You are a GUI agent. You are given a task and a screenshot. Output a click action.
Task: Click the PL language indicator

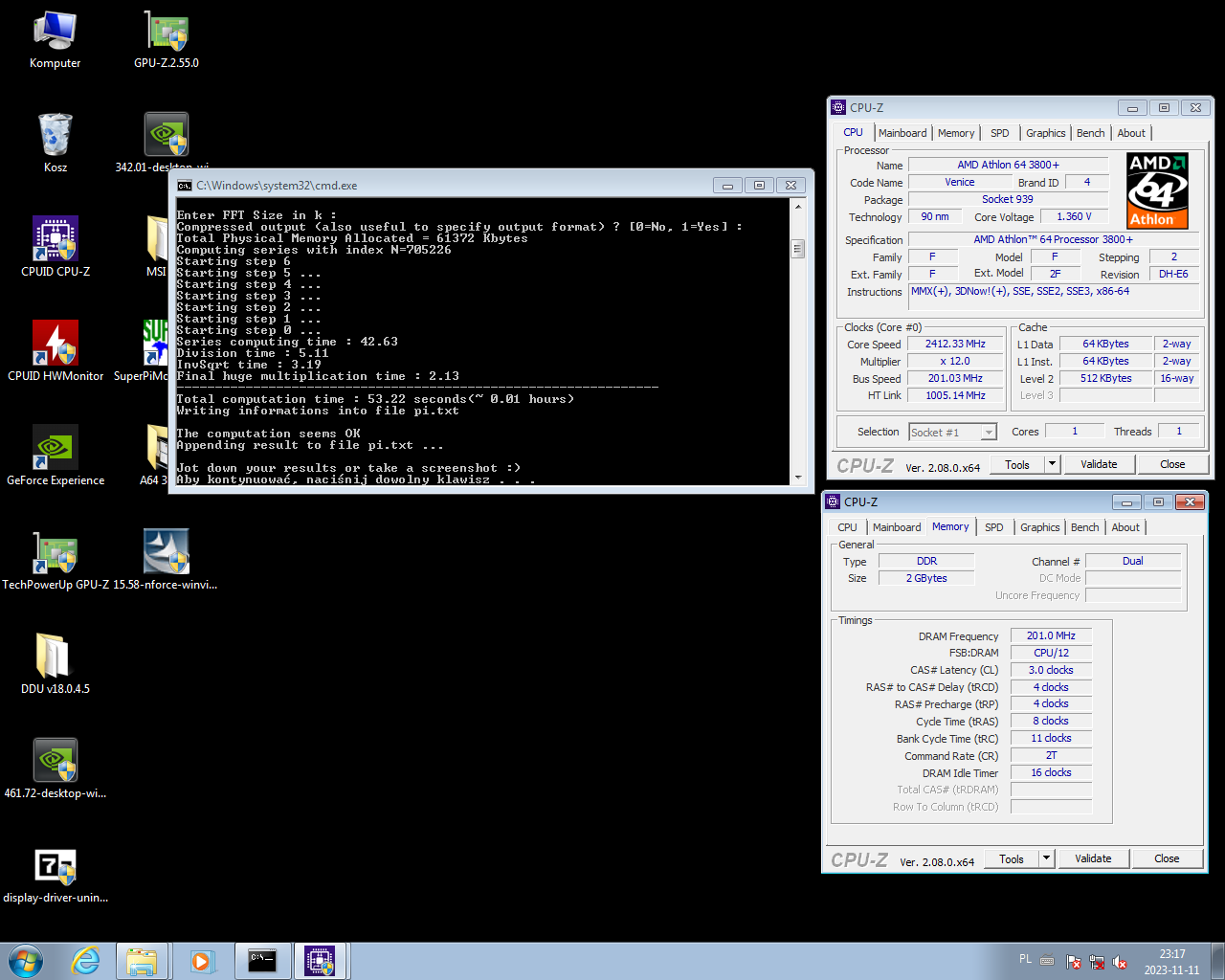click(1025, 959)
